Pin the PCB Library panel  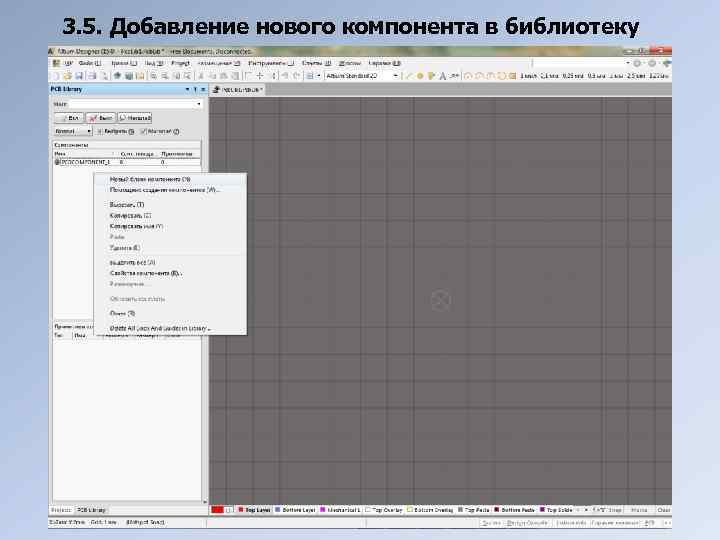(x=195, y=89)
